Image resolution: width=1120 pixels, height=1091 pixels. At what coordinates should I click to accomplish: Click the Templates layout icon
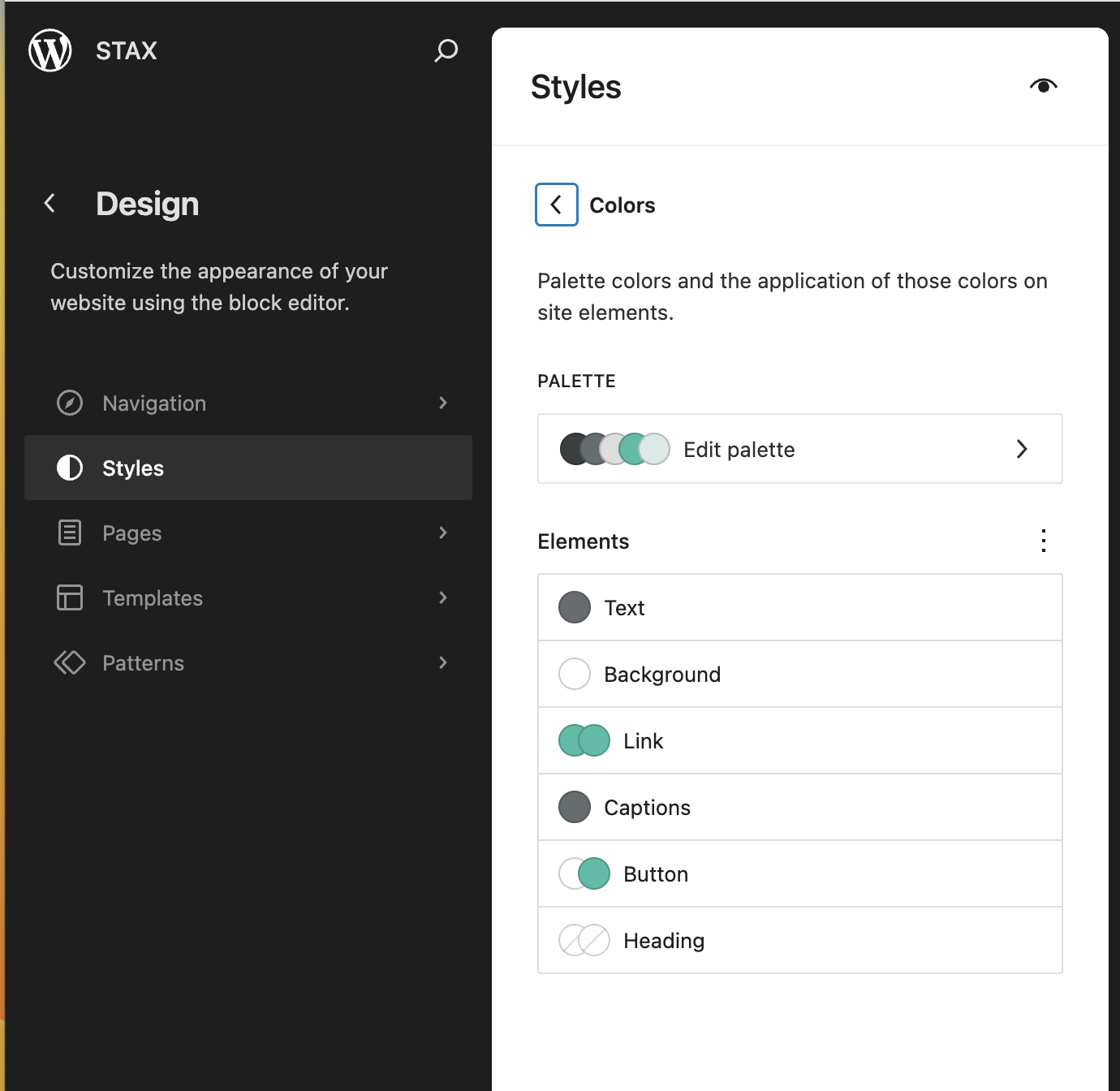70,597
